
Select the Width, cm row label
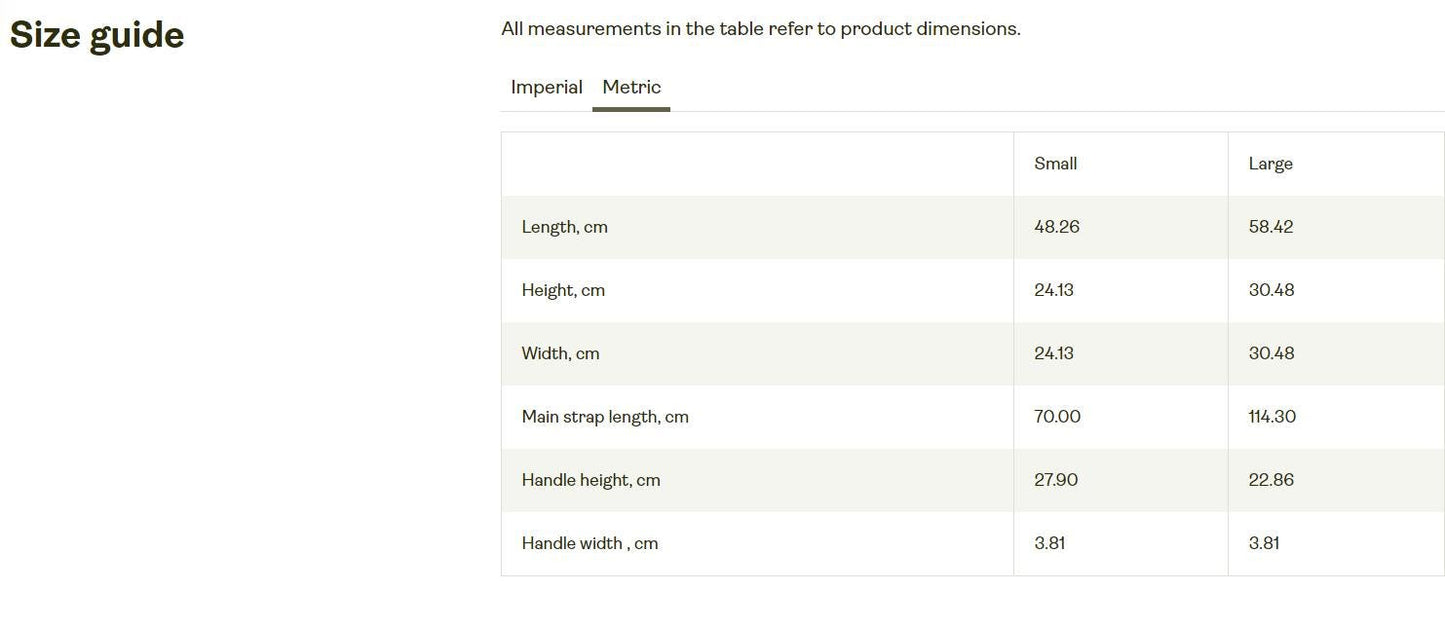560,353
